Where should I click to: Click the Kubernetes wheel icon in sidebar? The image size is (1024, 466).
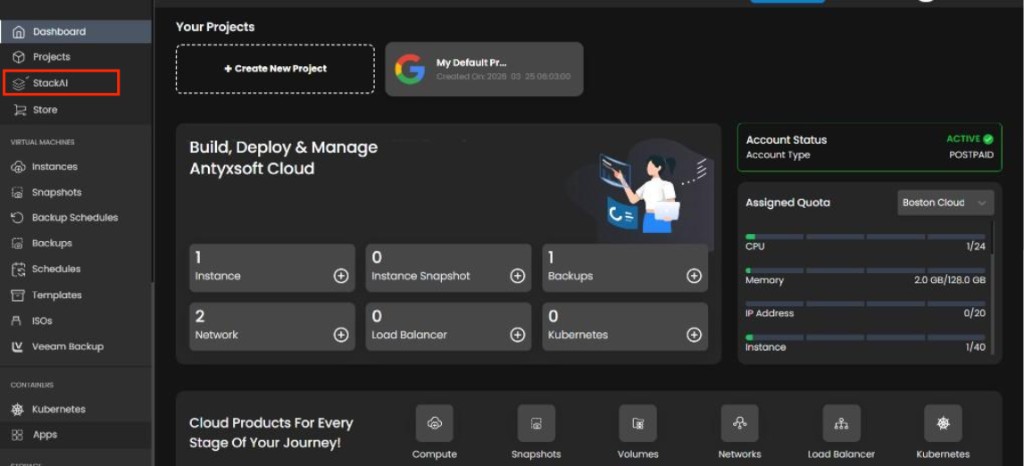pyautogui.click(x=18, y=409)
